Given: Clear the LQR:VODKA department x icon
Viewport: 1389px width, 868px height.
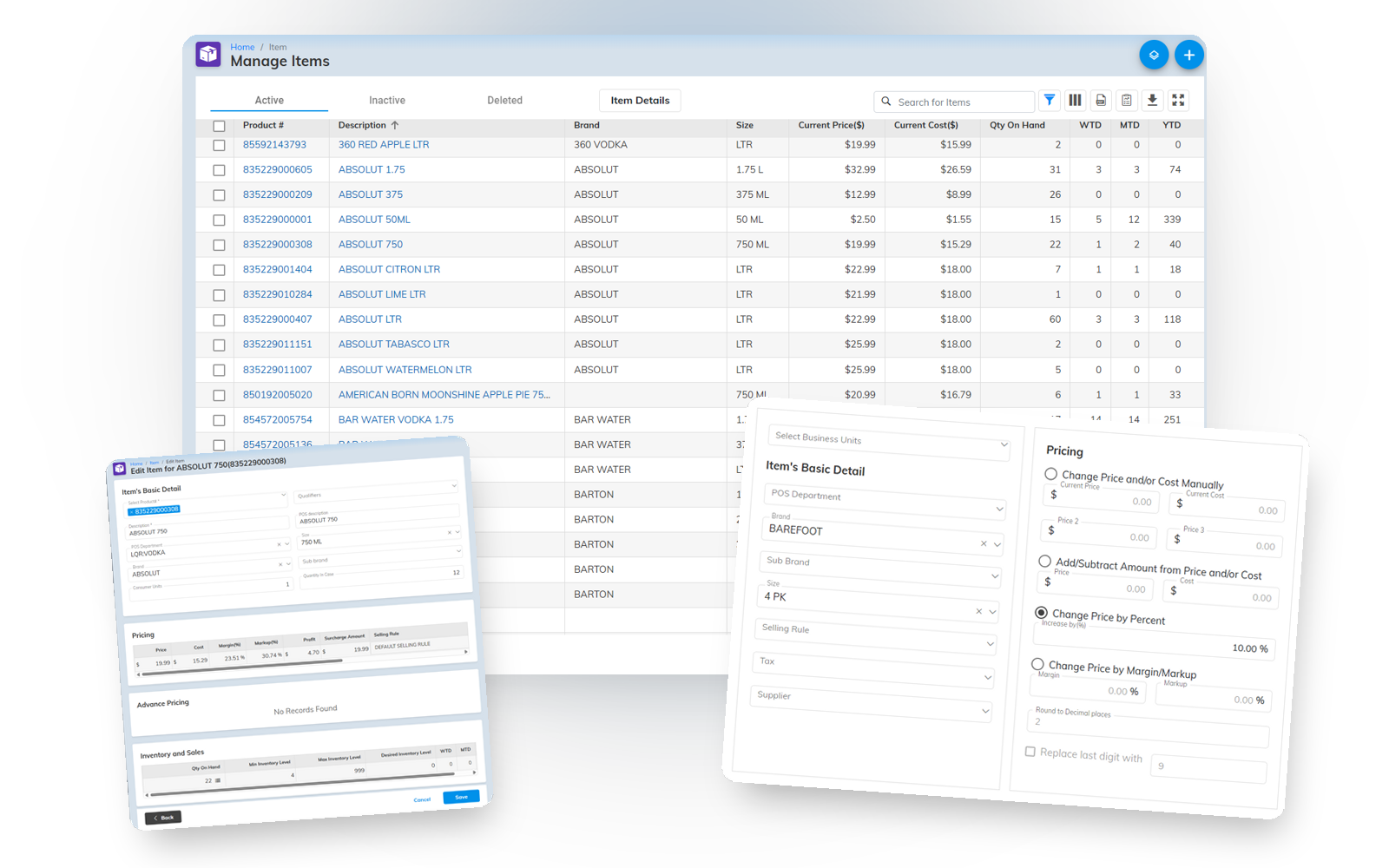Looking at the screenshot, I should pos(280,545).
